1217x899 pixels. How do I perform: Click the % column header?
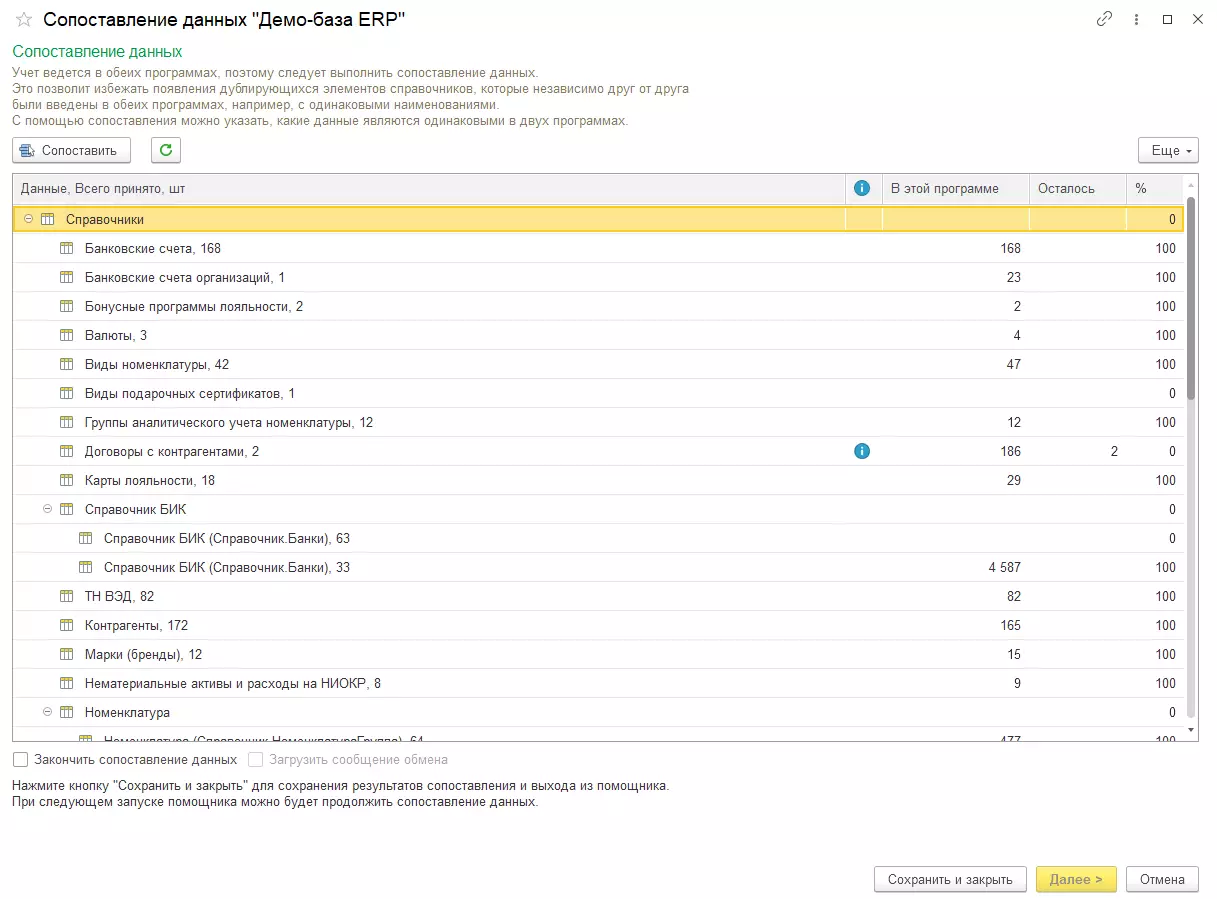click(x=1155, y=188)
